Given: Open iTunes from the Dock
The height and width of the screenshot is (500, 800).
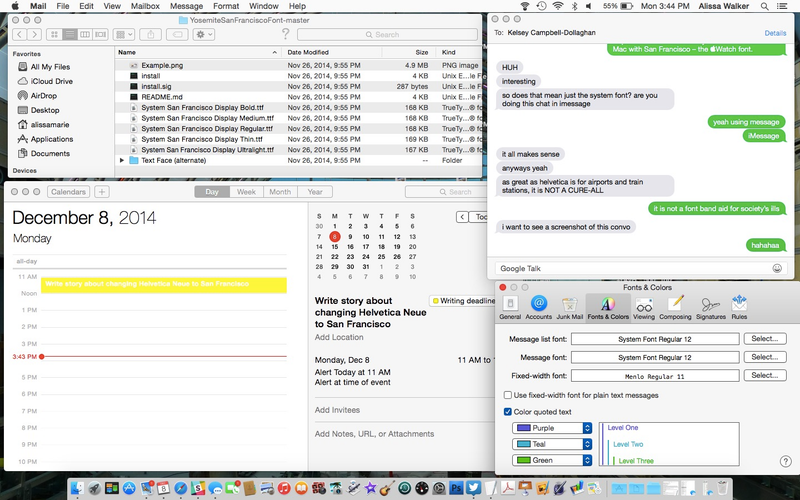Looking at the screenshot, I should [x=284, y=488].
